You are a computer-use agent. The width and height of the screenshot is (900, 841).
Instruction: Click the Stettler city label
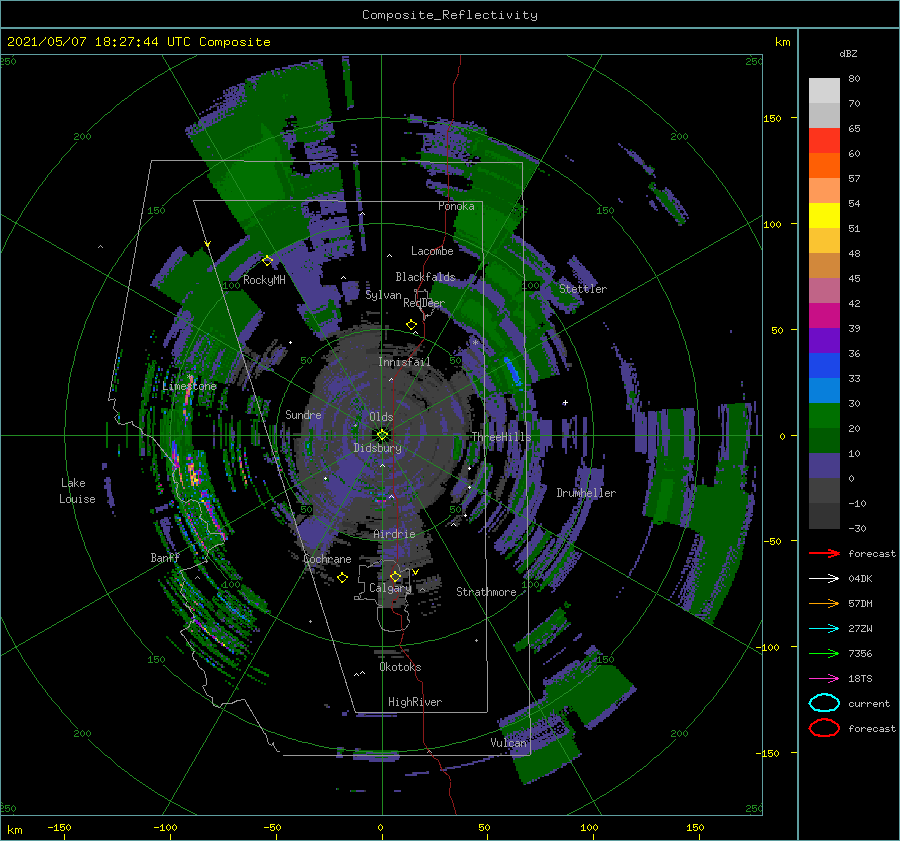pos(583,289)
